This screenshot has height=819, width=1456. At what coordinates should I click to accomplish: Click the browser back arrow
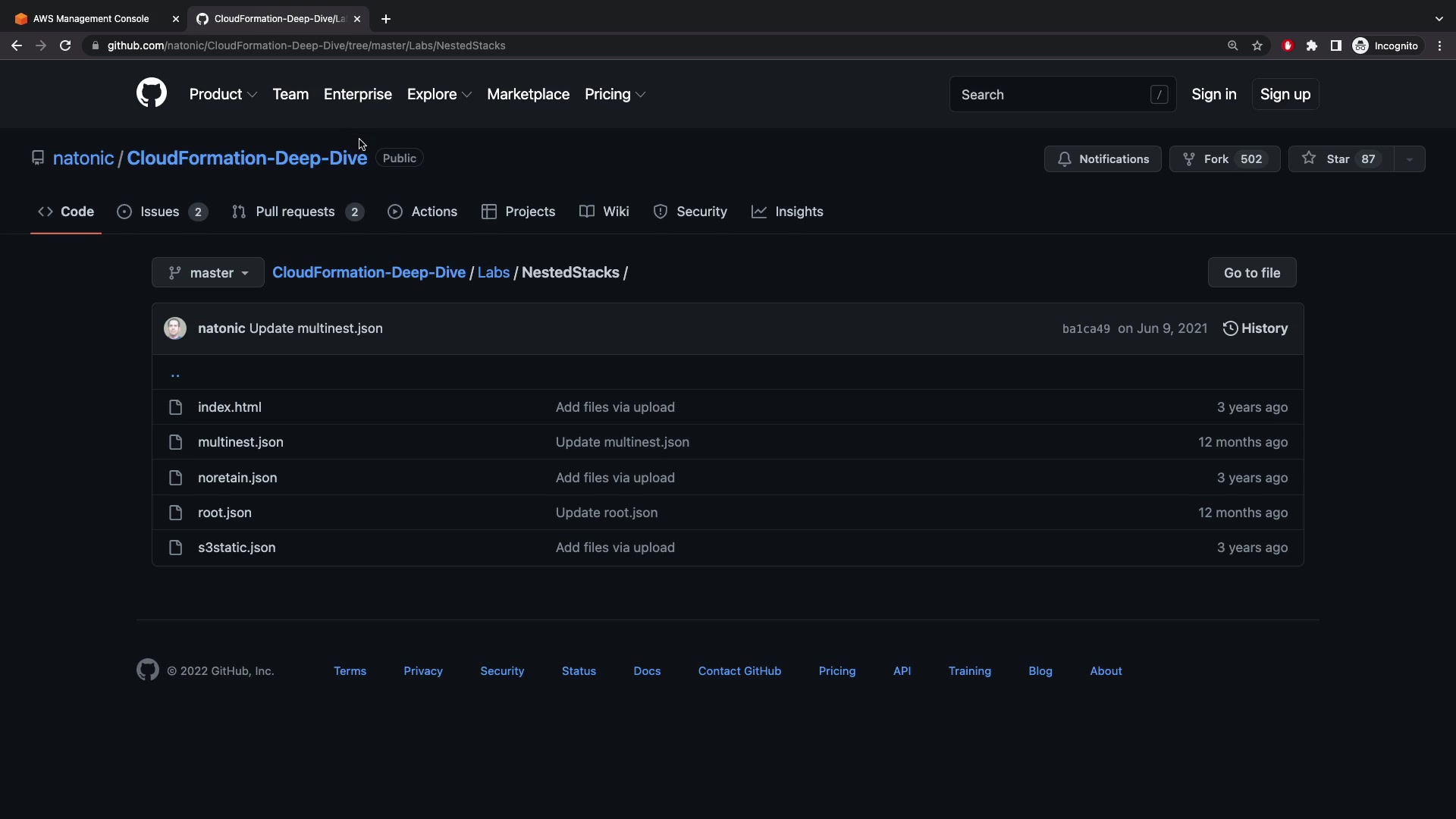pyautogui.click(x=17, y=45)
